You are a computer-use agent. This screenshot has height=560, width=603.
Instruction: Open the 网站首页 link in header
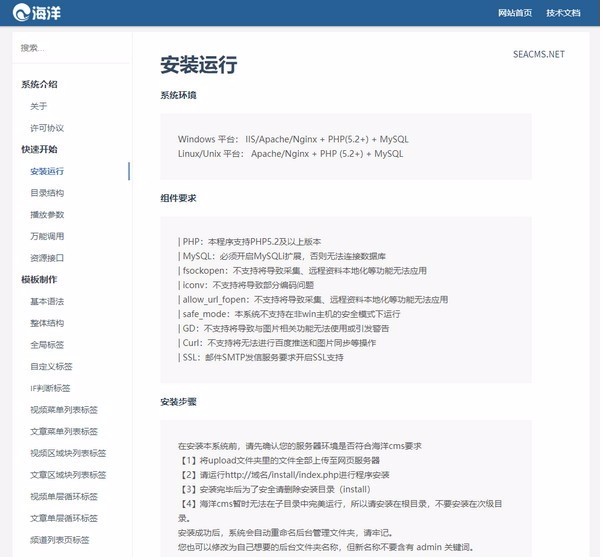coord(517,13)
